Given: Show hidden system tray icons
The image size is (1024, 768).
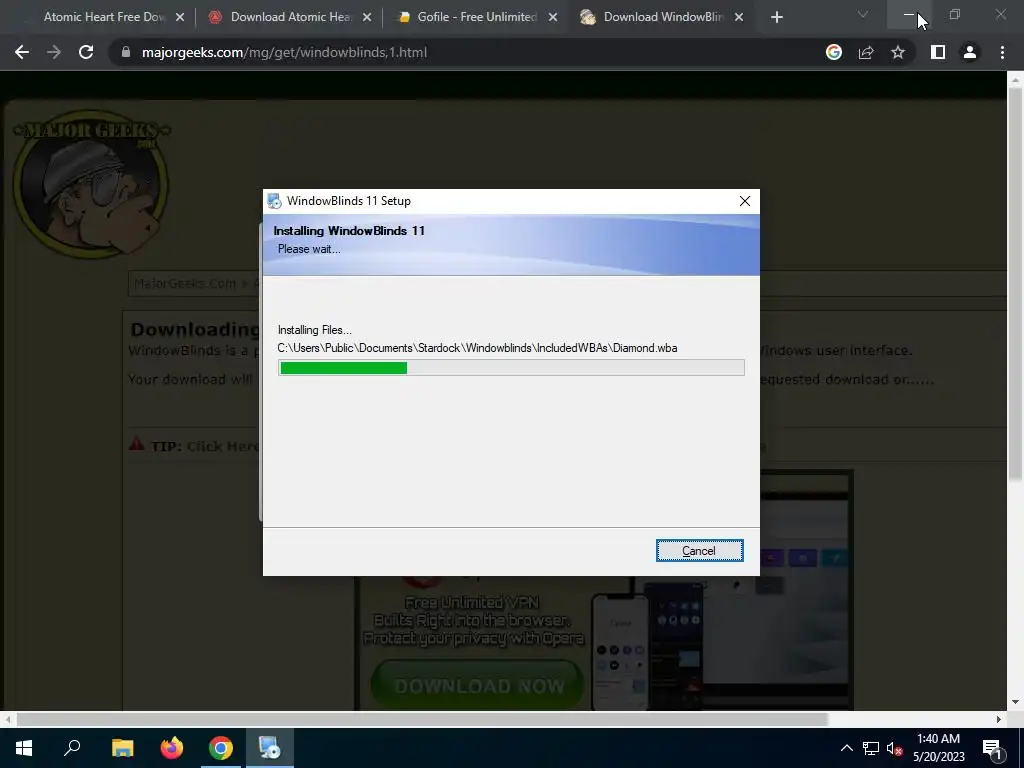Looking at the screenshot, I should [x=846, y=748].
